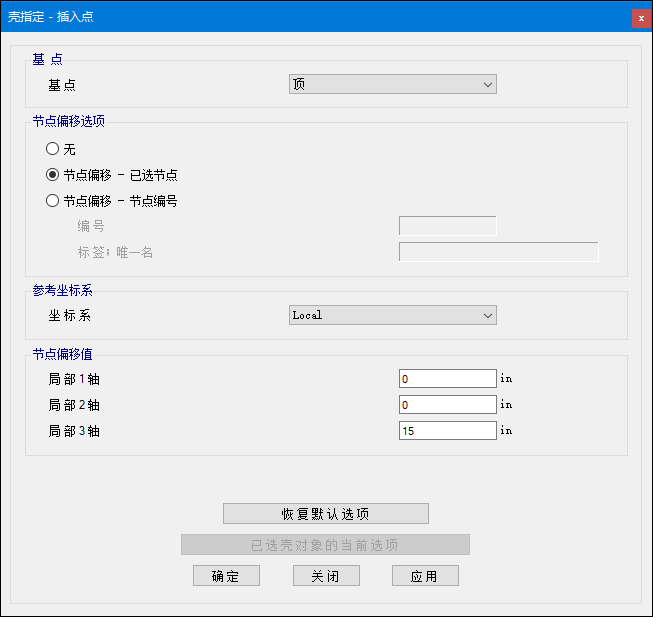Close the dialog with the red X button
Viewport: 653px width, 617px height.
coord(640,18)
